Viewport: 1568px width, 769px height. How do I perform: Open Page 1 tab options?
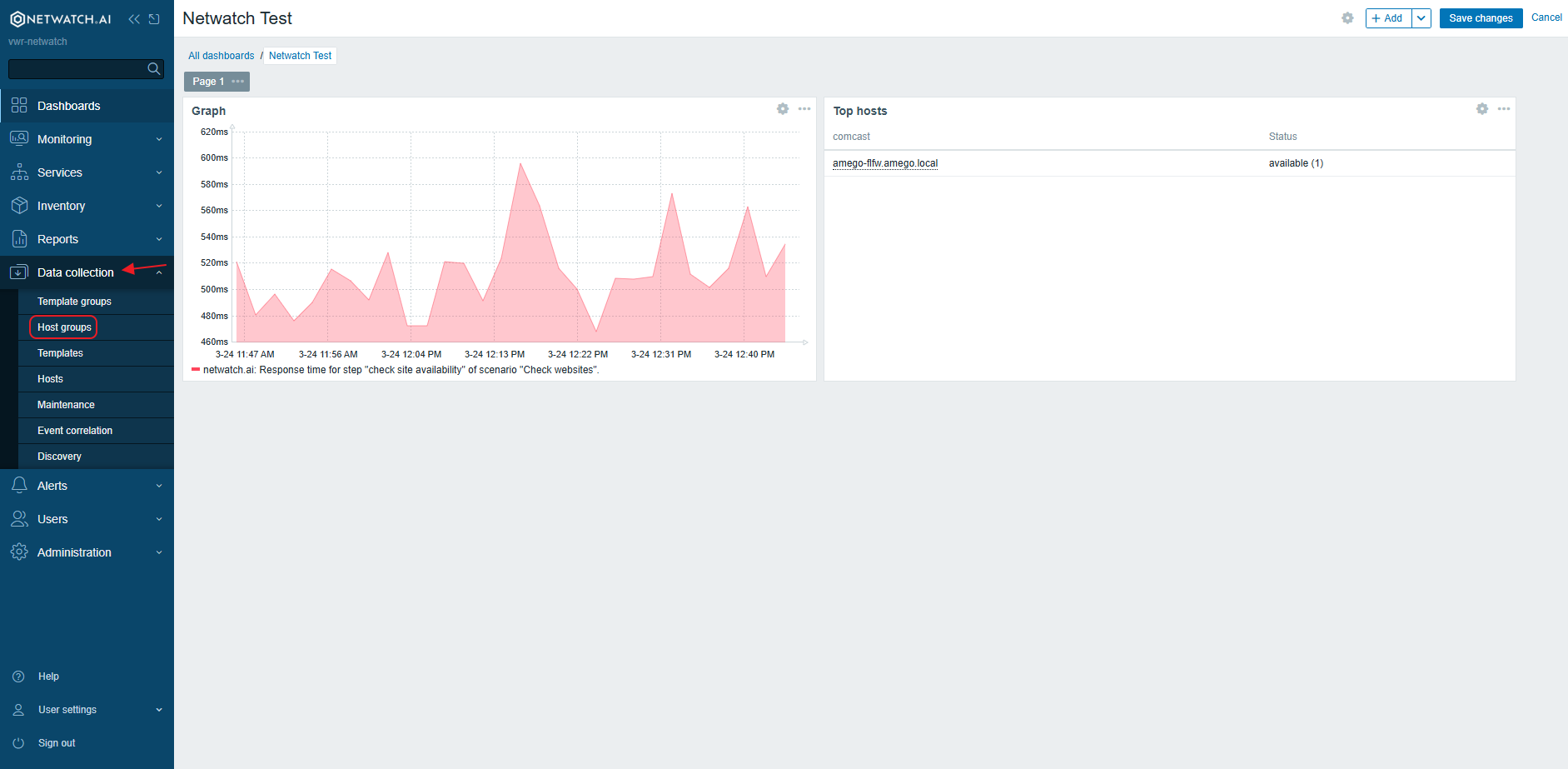(238, 82)
